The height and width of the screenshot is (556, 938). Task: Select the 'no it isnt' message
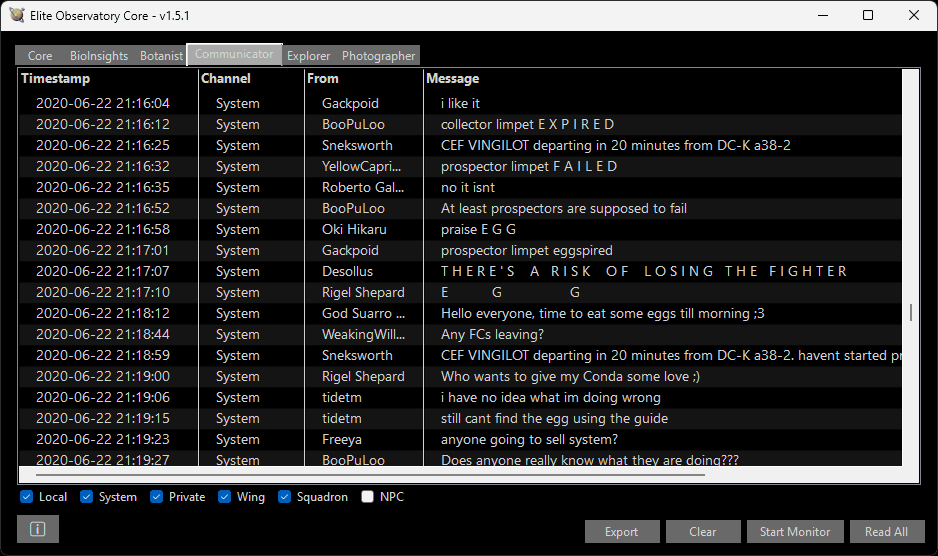(468, 187)
